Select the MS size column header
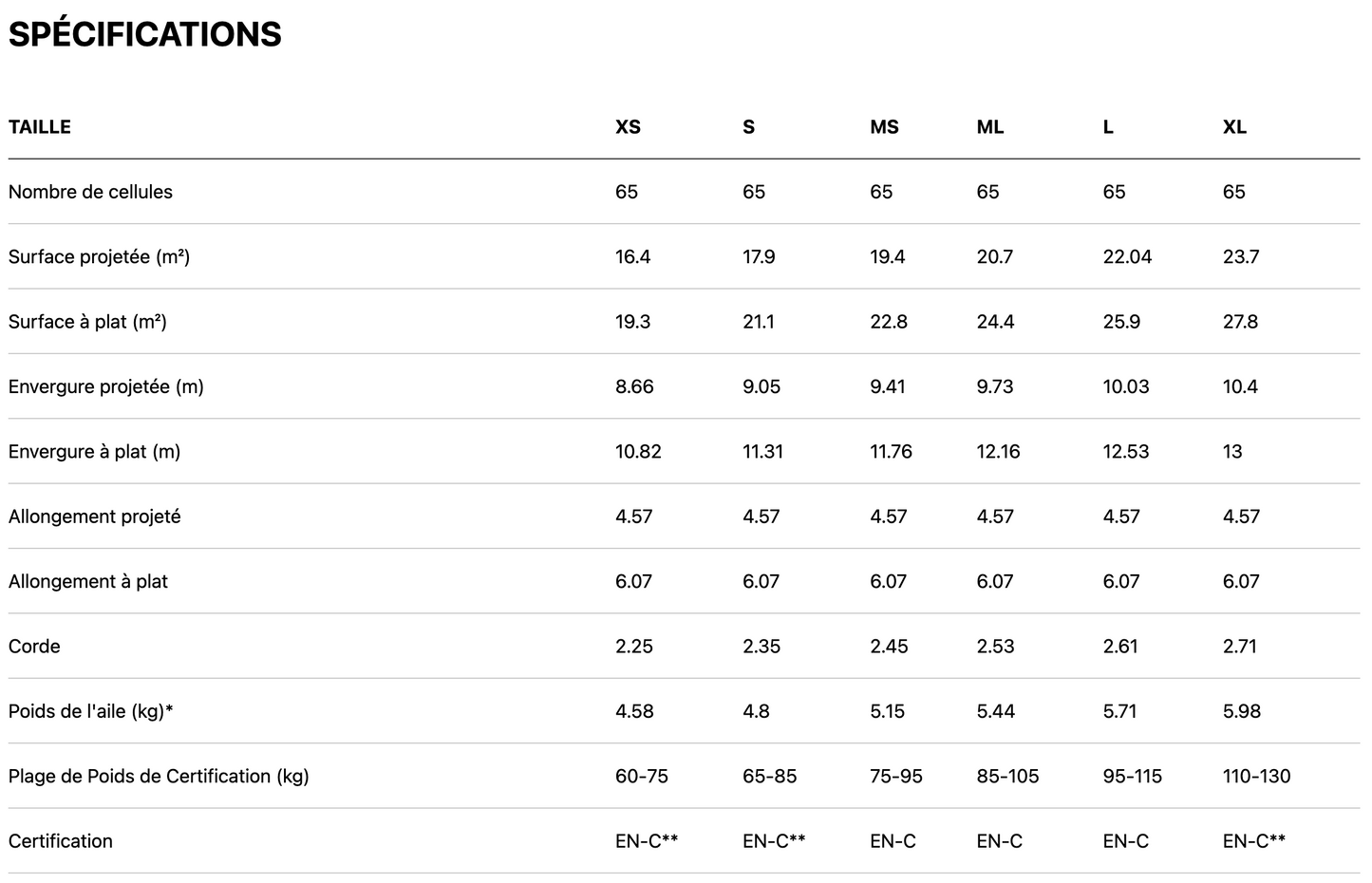Screen dimensions: 1372x883 click(x=884, y=127)
